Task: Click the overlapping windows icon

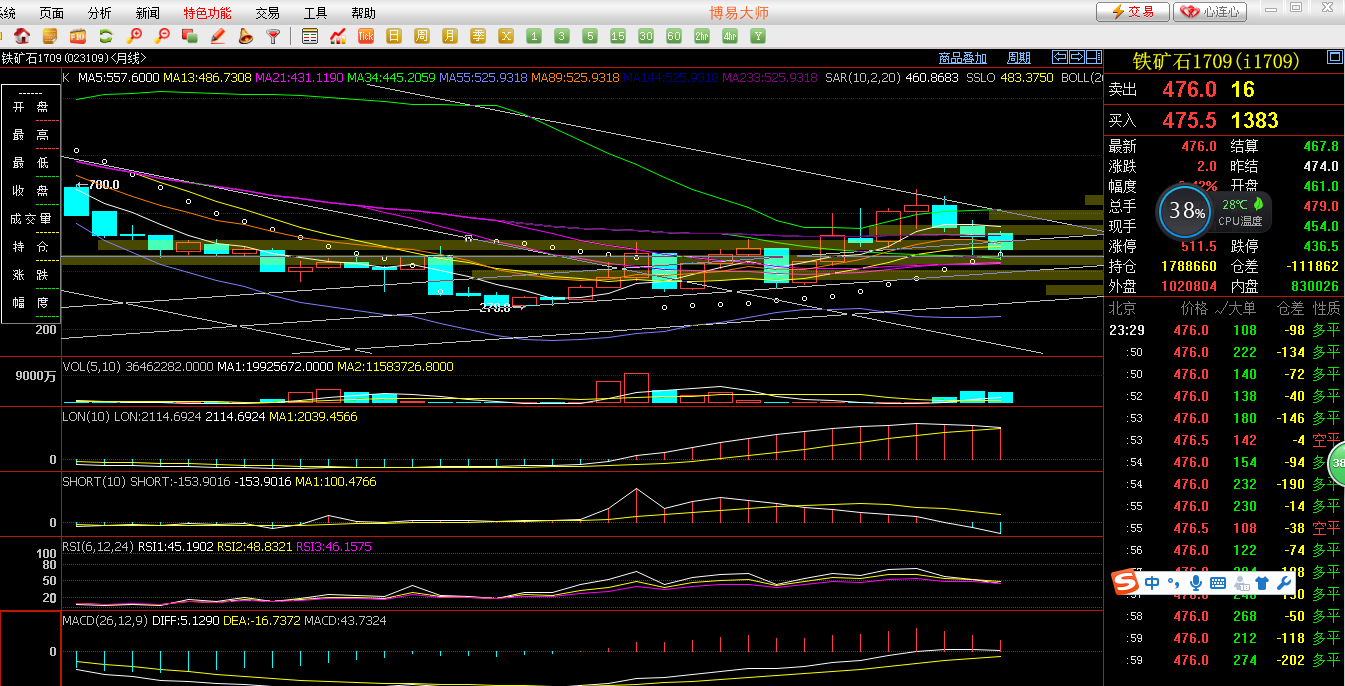Action: coord(190,36)
